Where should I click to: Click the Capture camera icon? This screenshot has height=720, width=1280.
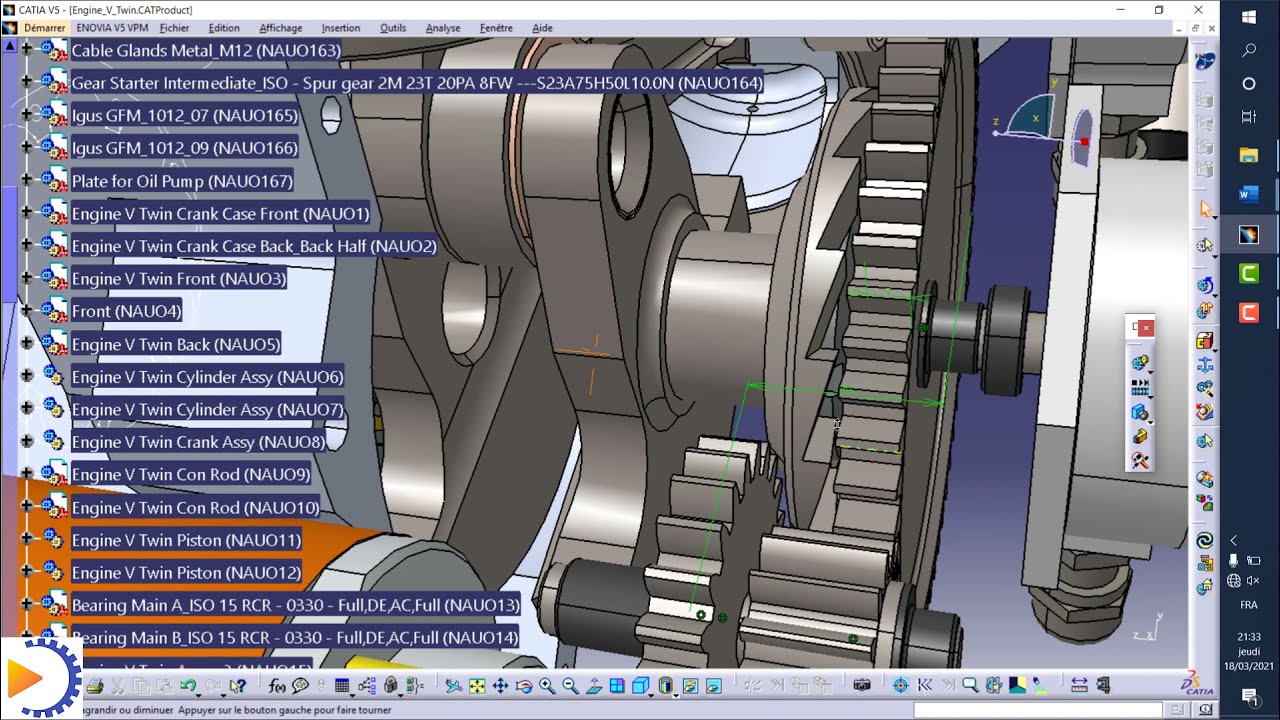tap(862, 686)
